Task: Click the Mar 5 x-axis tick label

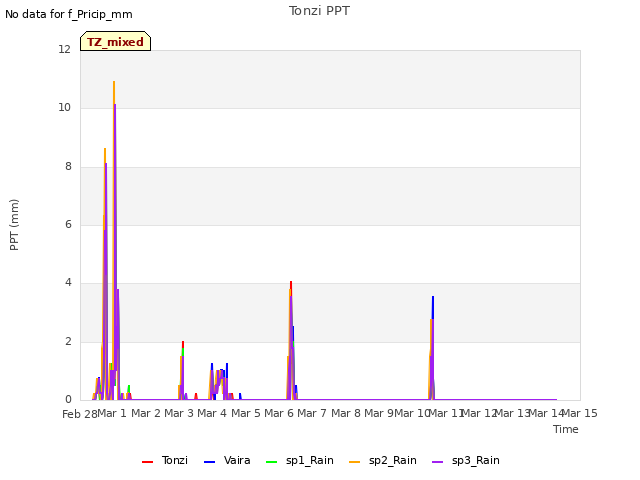Action: 246,413
